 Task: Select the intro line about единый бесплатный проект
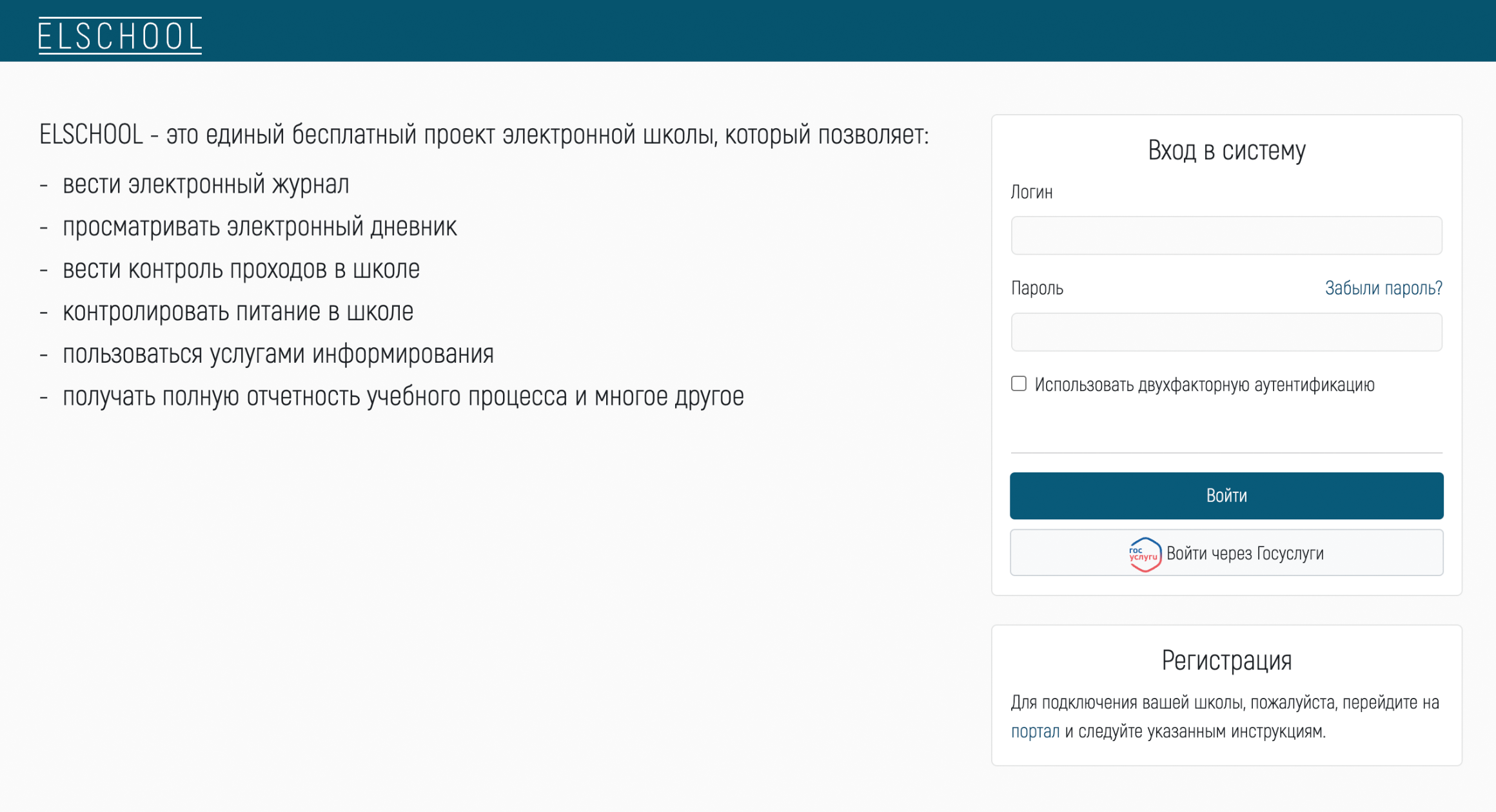(484, 135)
